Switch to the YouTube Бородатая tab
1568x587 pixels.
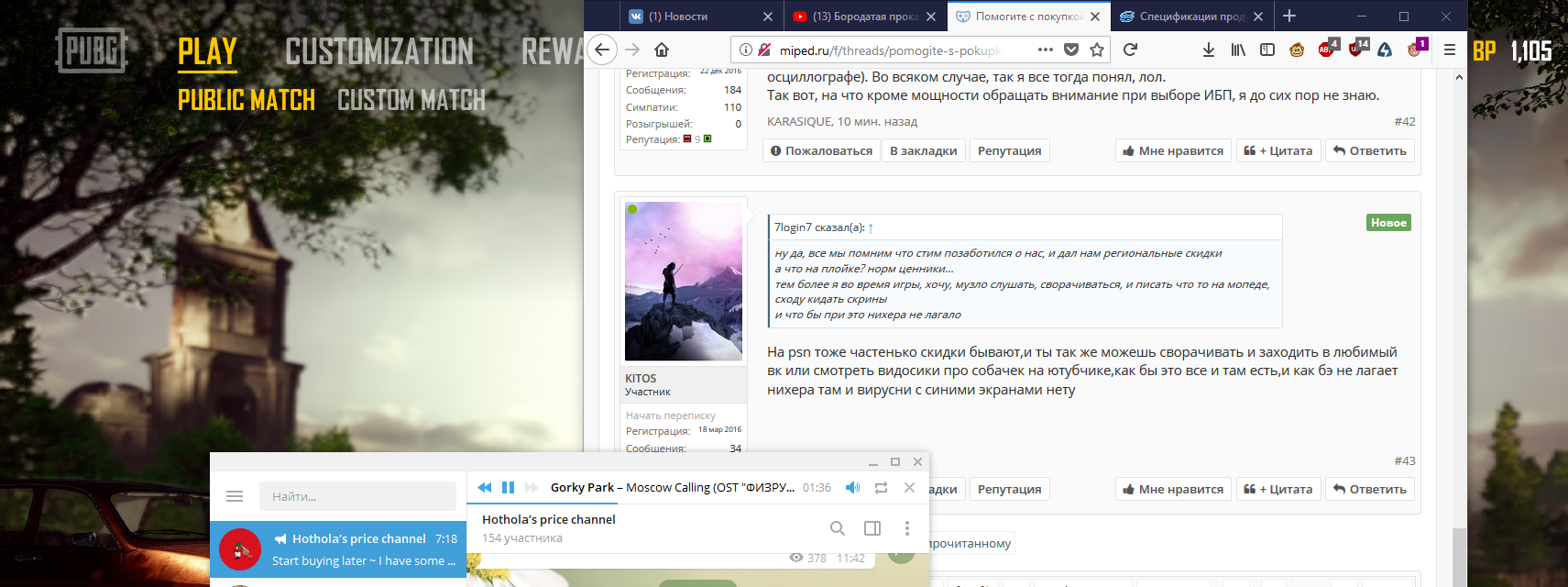[x=853, y=16]
